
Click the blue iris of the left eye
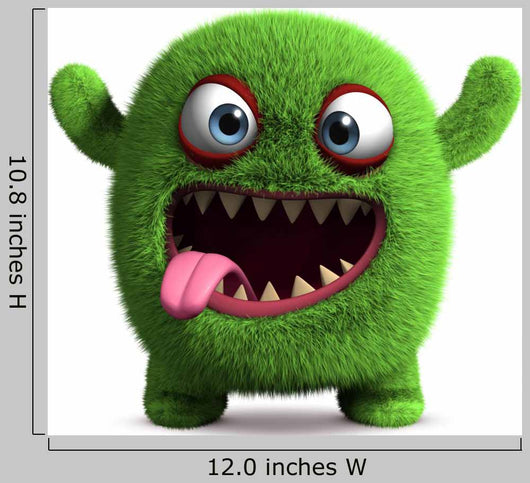tap(229, 124)
